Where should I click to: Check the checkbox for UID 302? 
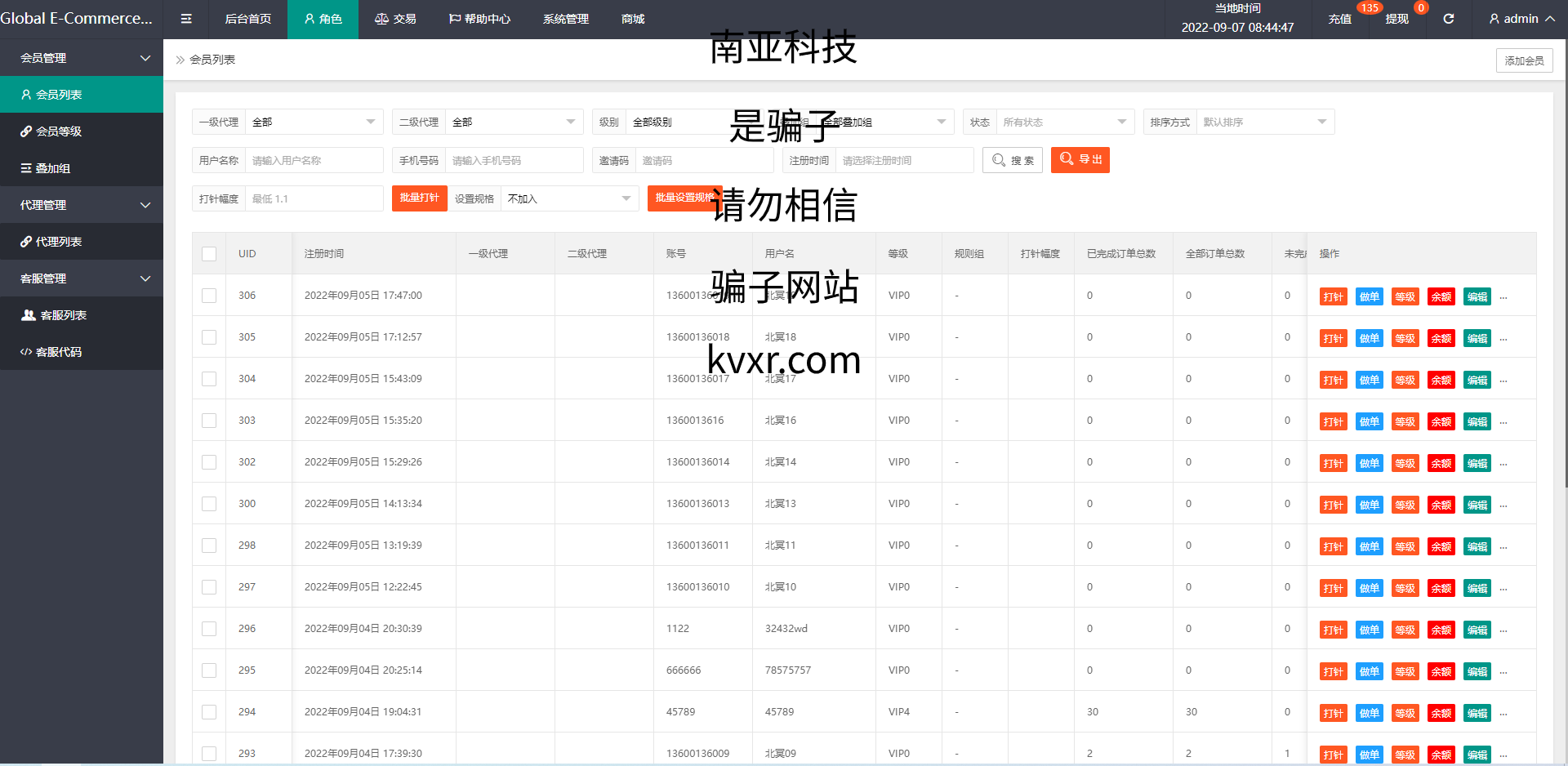[209, 462]
